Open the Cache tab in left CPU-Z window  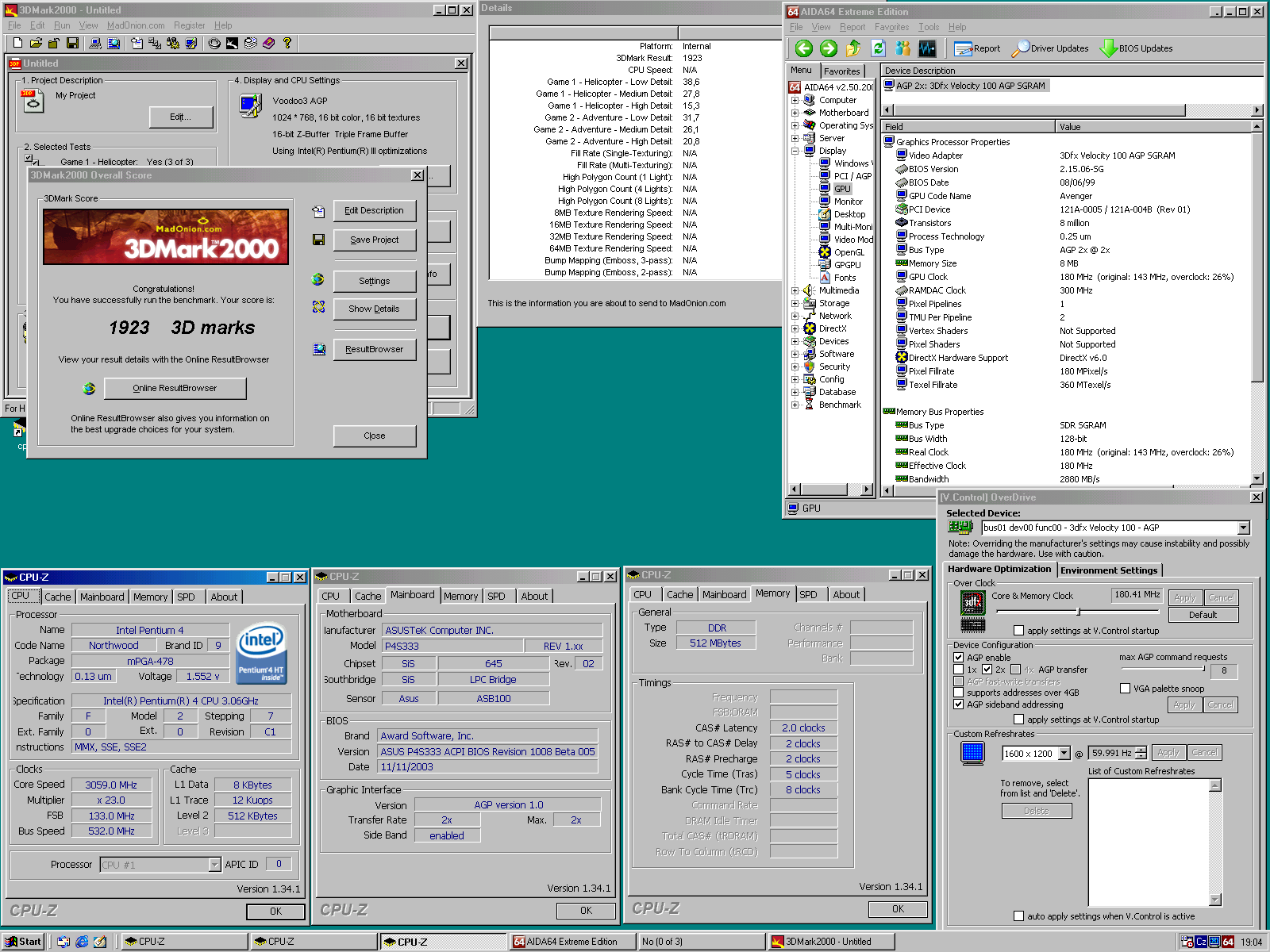coord(57,597)
